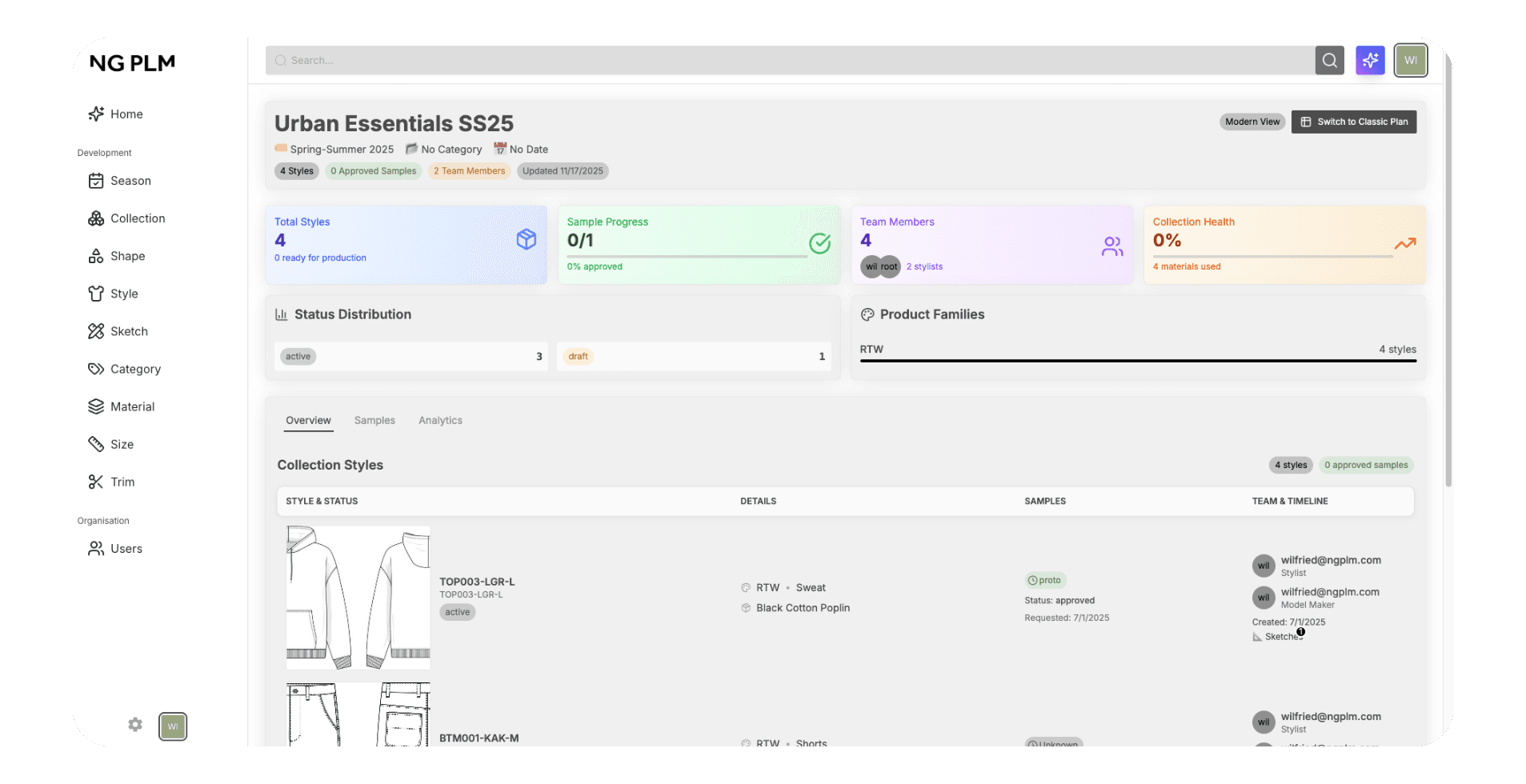
Task: Open the Material section
Action: (x=96, y=406)
